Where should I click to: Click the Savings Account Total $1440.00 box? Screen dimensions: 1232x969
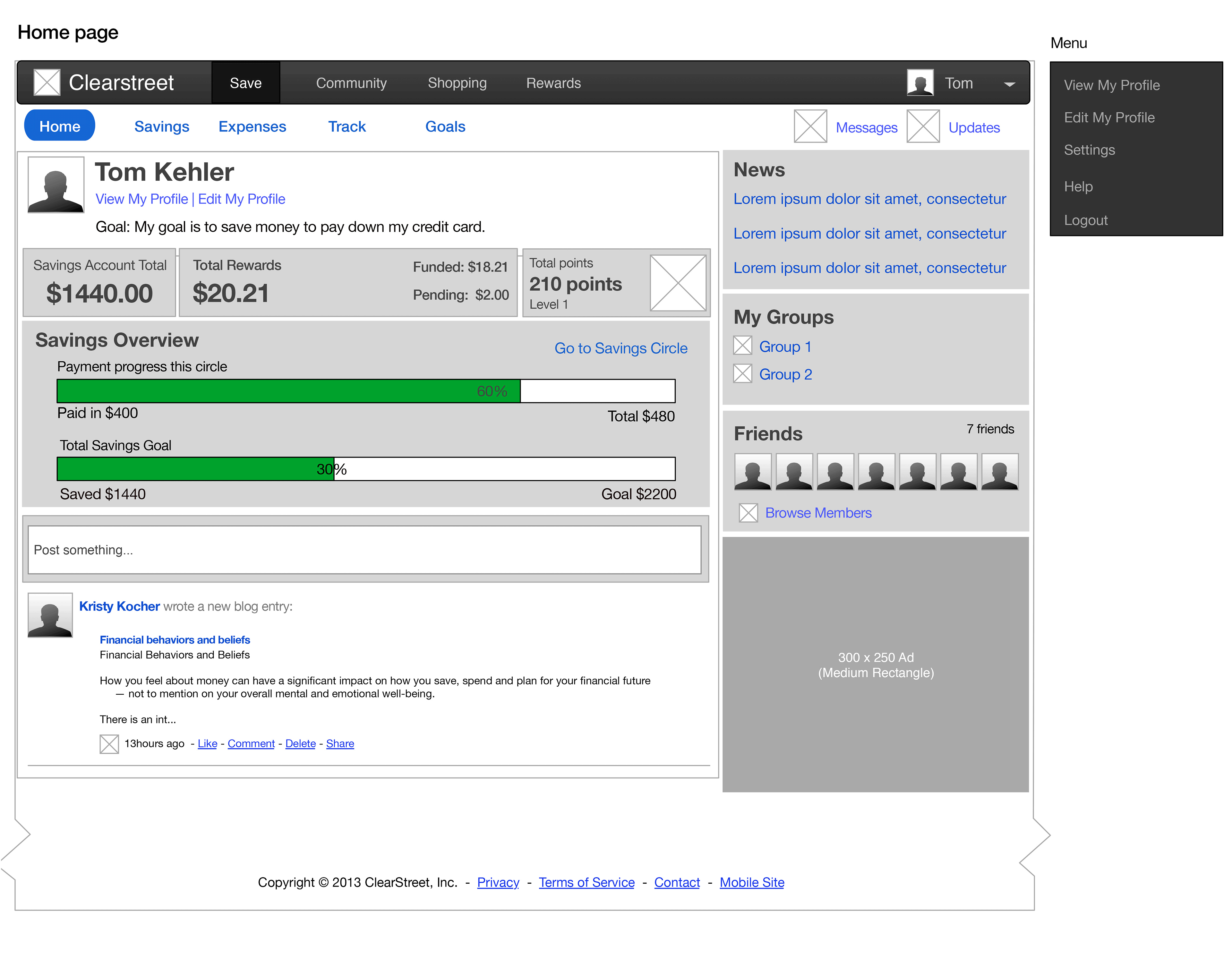[x=99, y=283]
